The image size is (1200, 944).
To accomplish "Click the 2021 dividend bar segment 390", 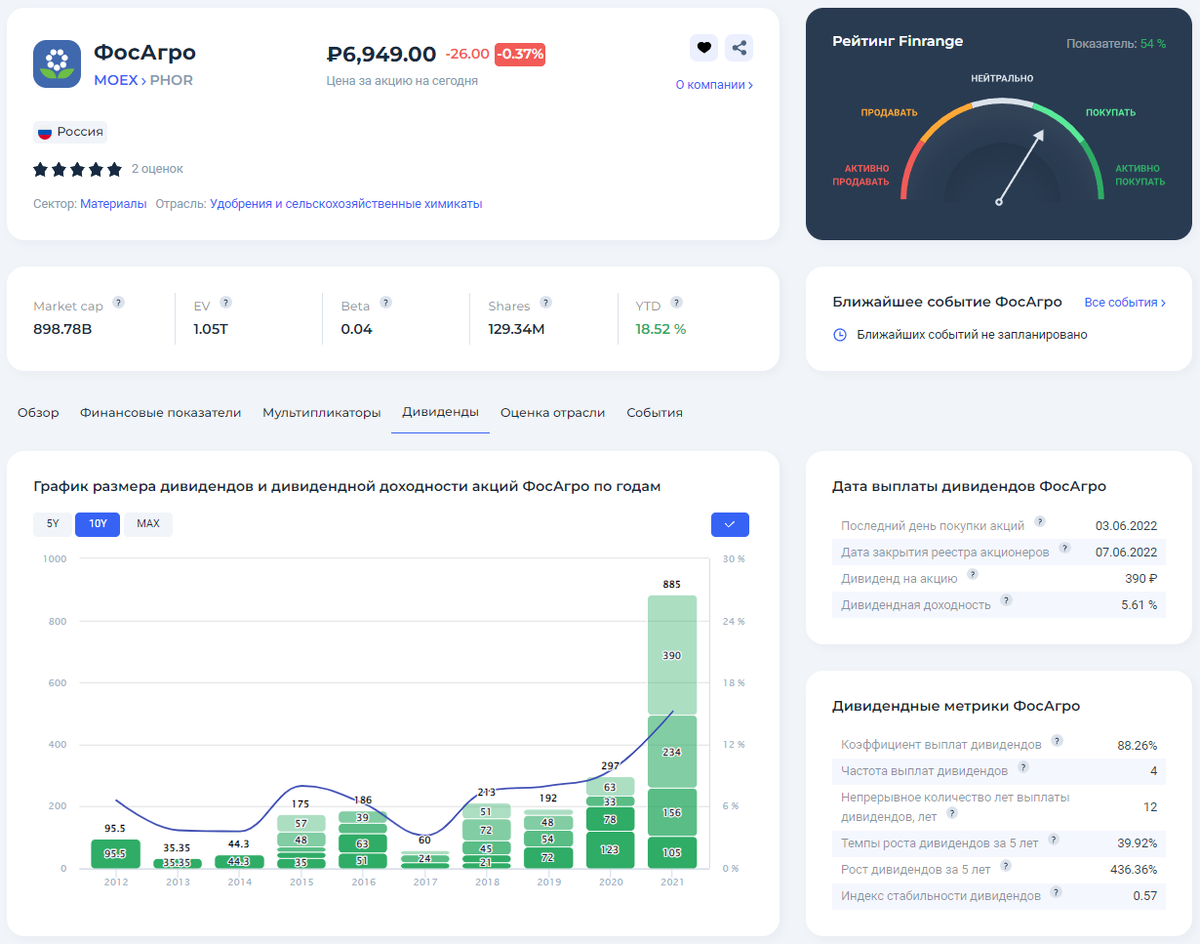I will tap(672, 655).
